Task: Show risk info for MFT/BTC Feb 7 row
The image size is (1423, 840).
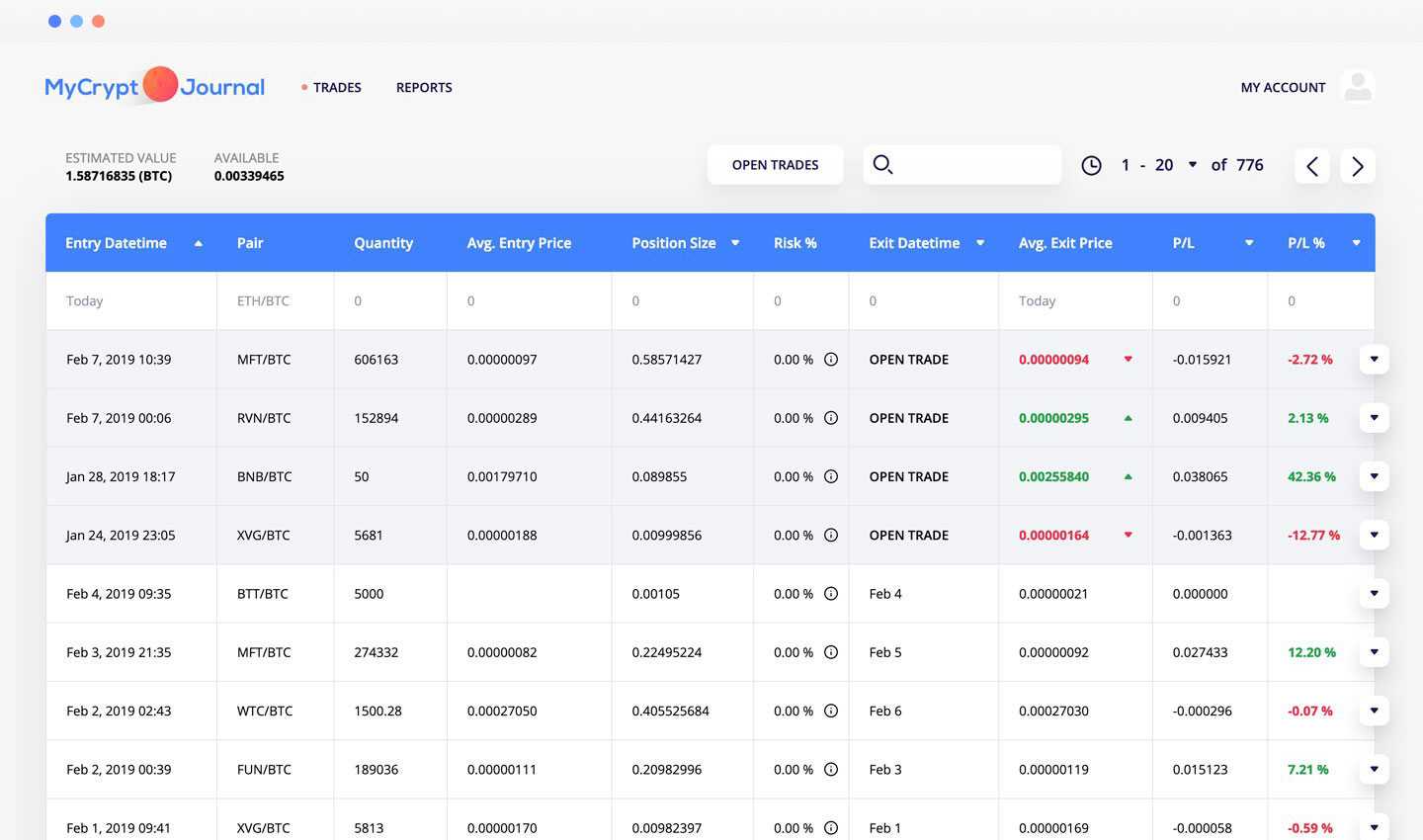Action: (x=831, y=360)
